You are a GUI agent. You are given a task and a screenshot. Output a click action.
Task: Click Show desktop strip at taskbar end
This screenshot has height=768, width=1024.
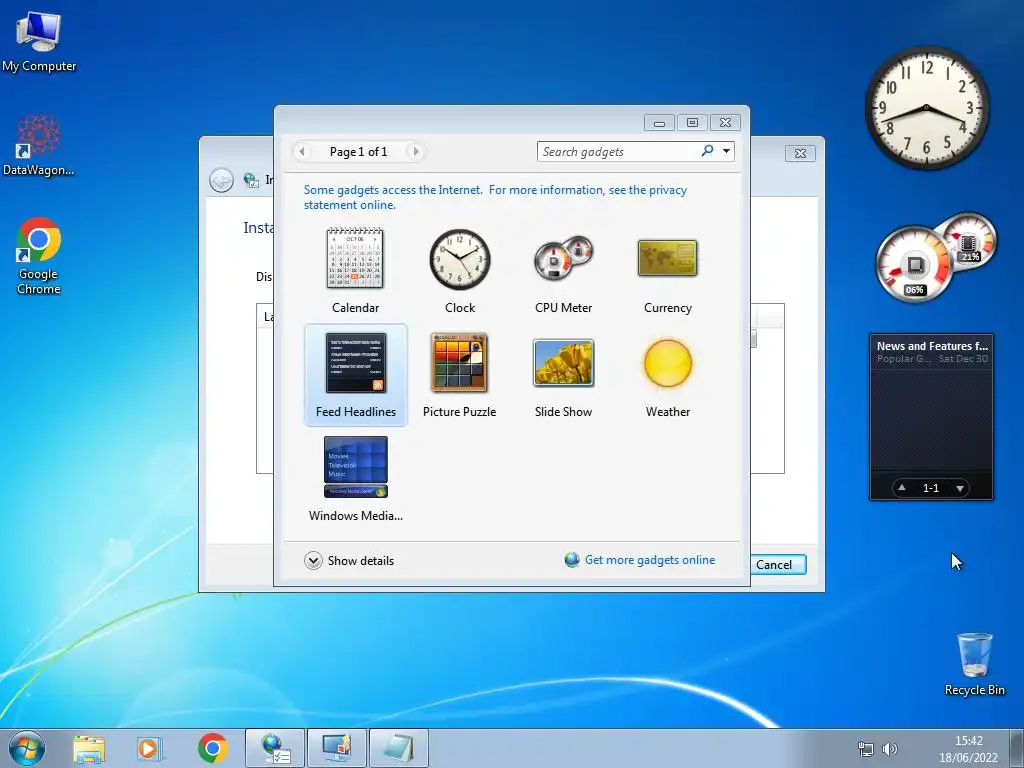tap(1018, 748)
